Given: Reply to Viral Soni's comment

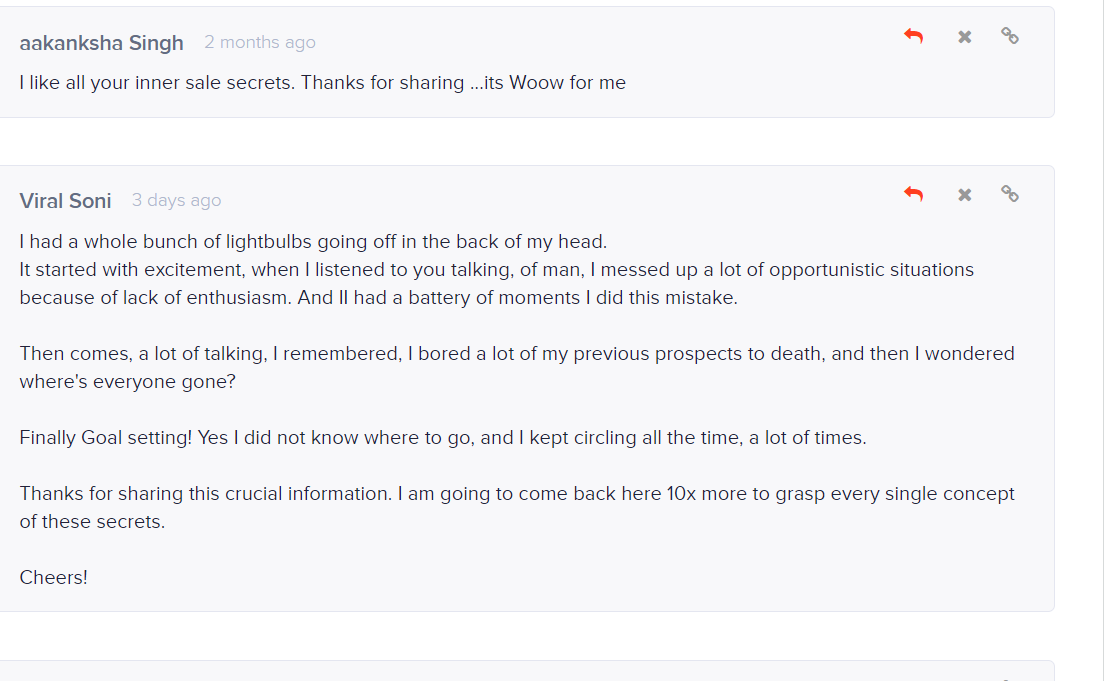Looking at the screenshot, I should pos(913,194).
